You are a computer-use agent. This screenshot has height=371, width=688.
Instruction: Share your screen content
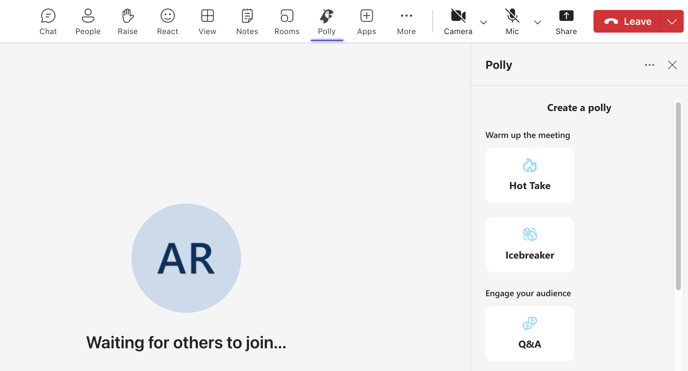(566, 21)
